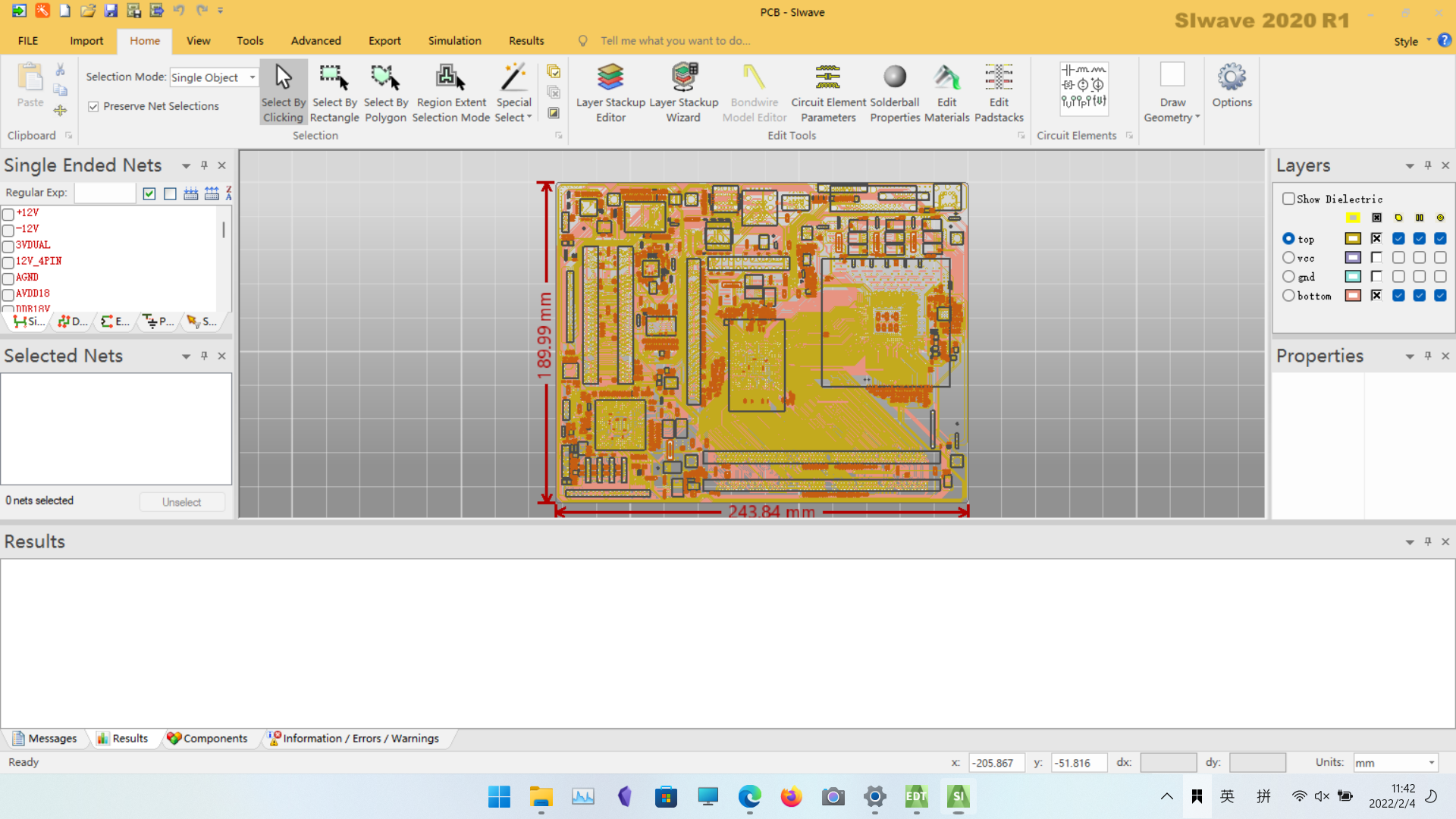Screen dimensions: 1456x819
Task: Toggle Preserve Net Selections checkbox
Action: [x=93, y=106]
